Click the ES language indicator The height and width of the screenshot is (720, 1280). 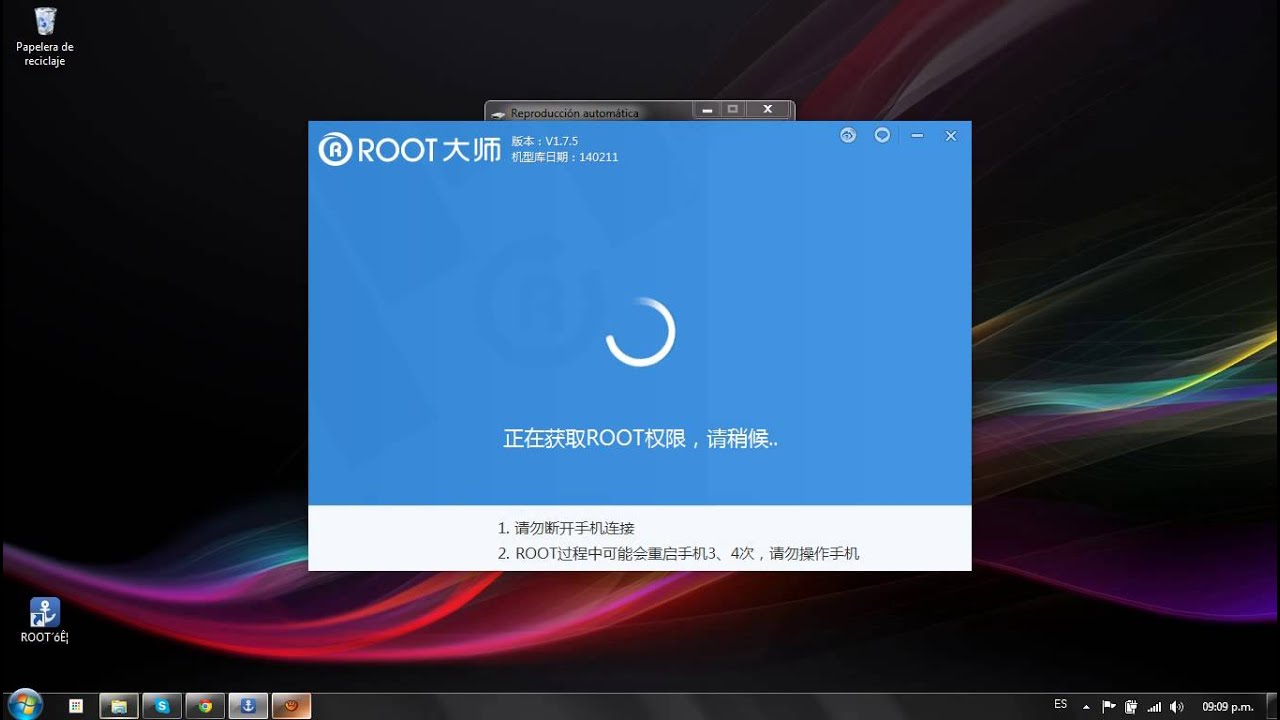click(1060, 705)
